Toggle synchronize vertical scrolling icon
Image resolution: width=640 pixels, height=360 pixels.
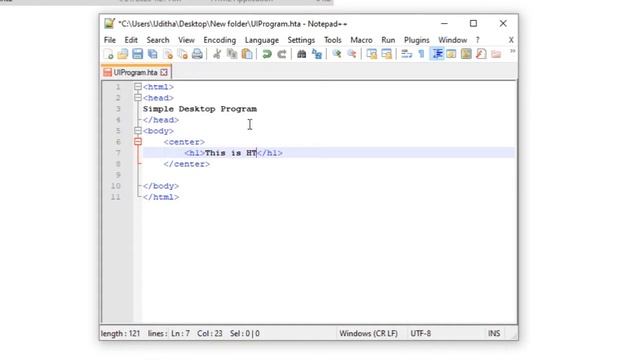pyautogui.click(x=371, y=54)
